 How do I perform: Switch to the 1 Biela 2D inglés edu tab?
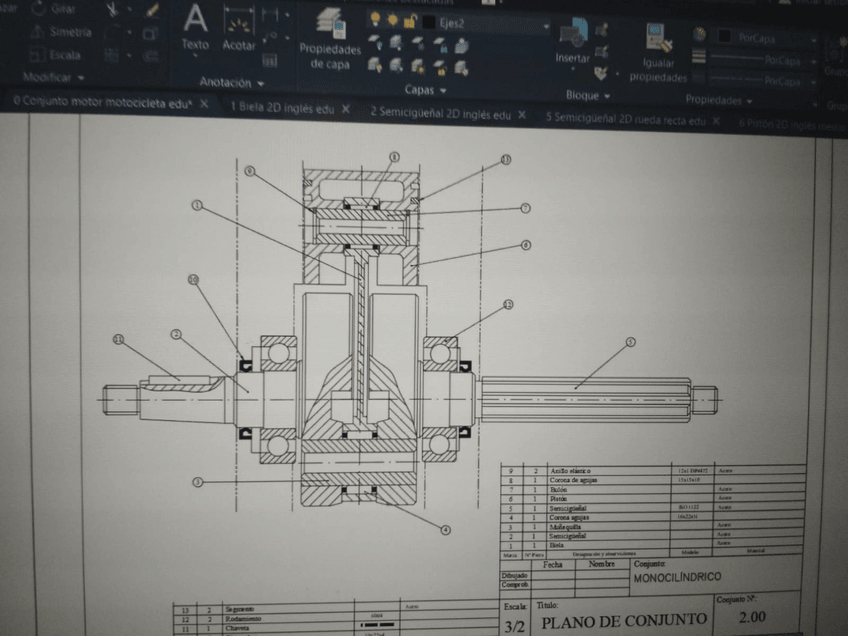[282, 108]
